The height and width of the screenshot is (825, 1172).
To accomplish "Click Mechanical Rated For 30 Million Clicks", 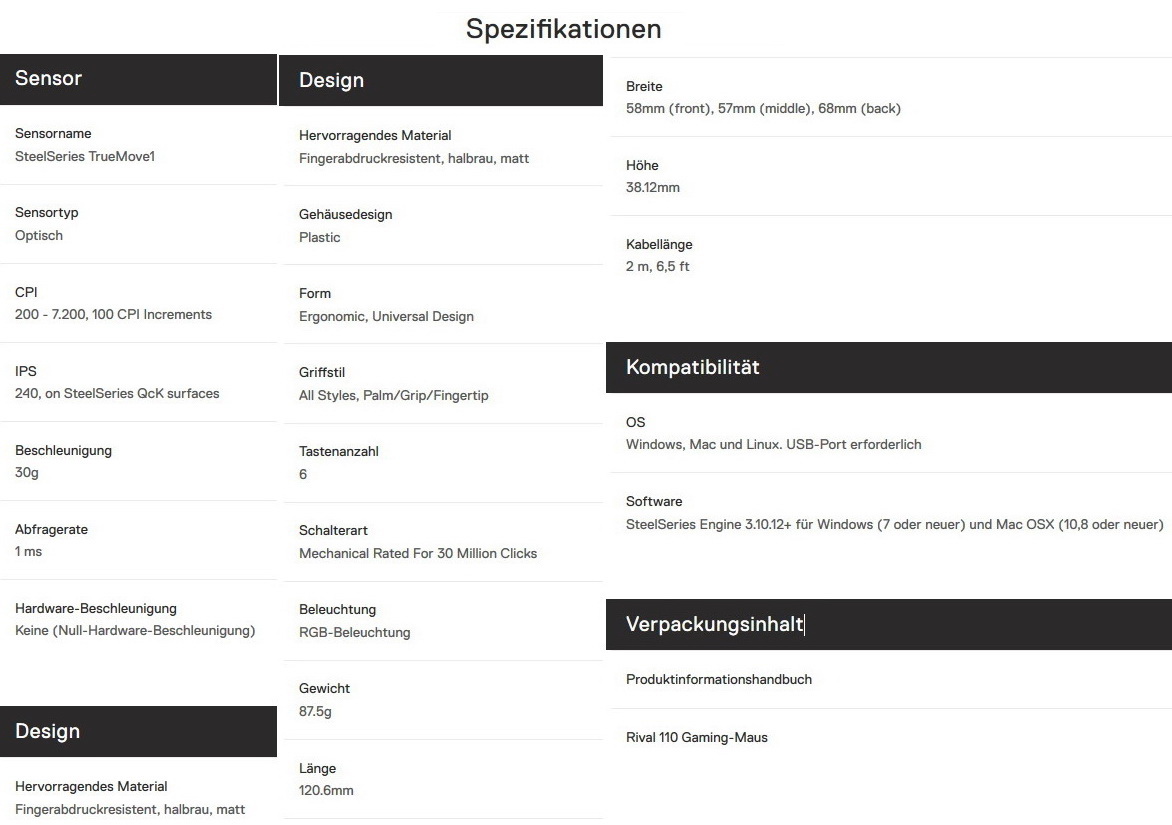I will point(417,553).
